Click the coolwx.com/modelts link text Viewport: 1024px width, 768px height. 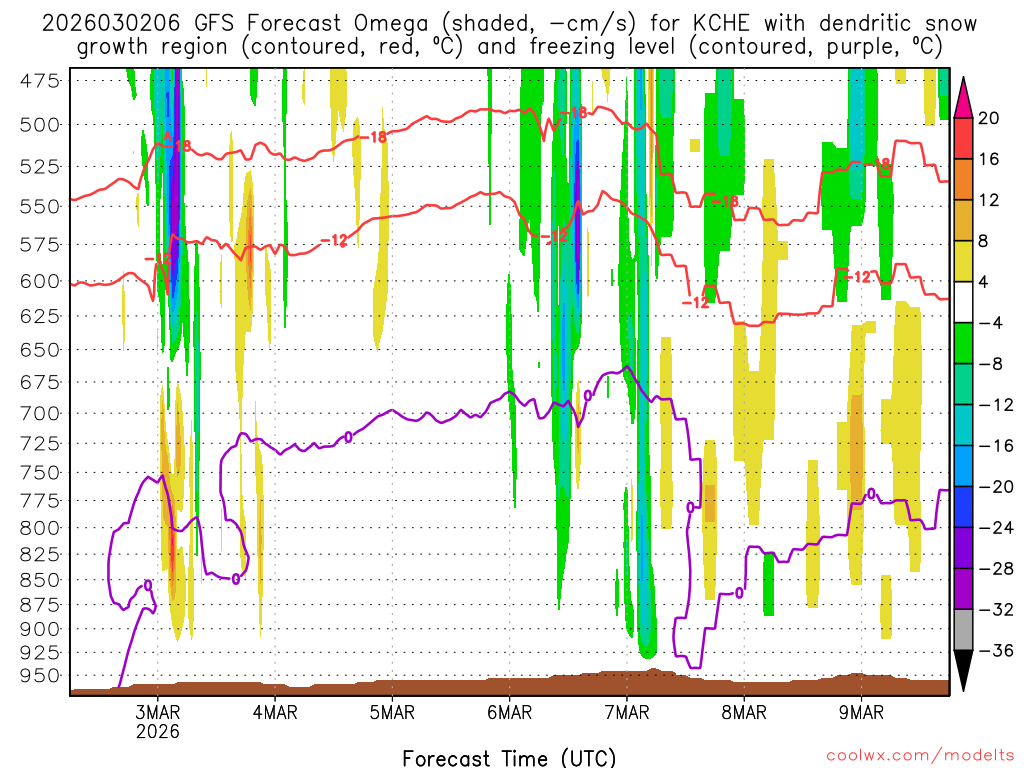coord(920,756)
